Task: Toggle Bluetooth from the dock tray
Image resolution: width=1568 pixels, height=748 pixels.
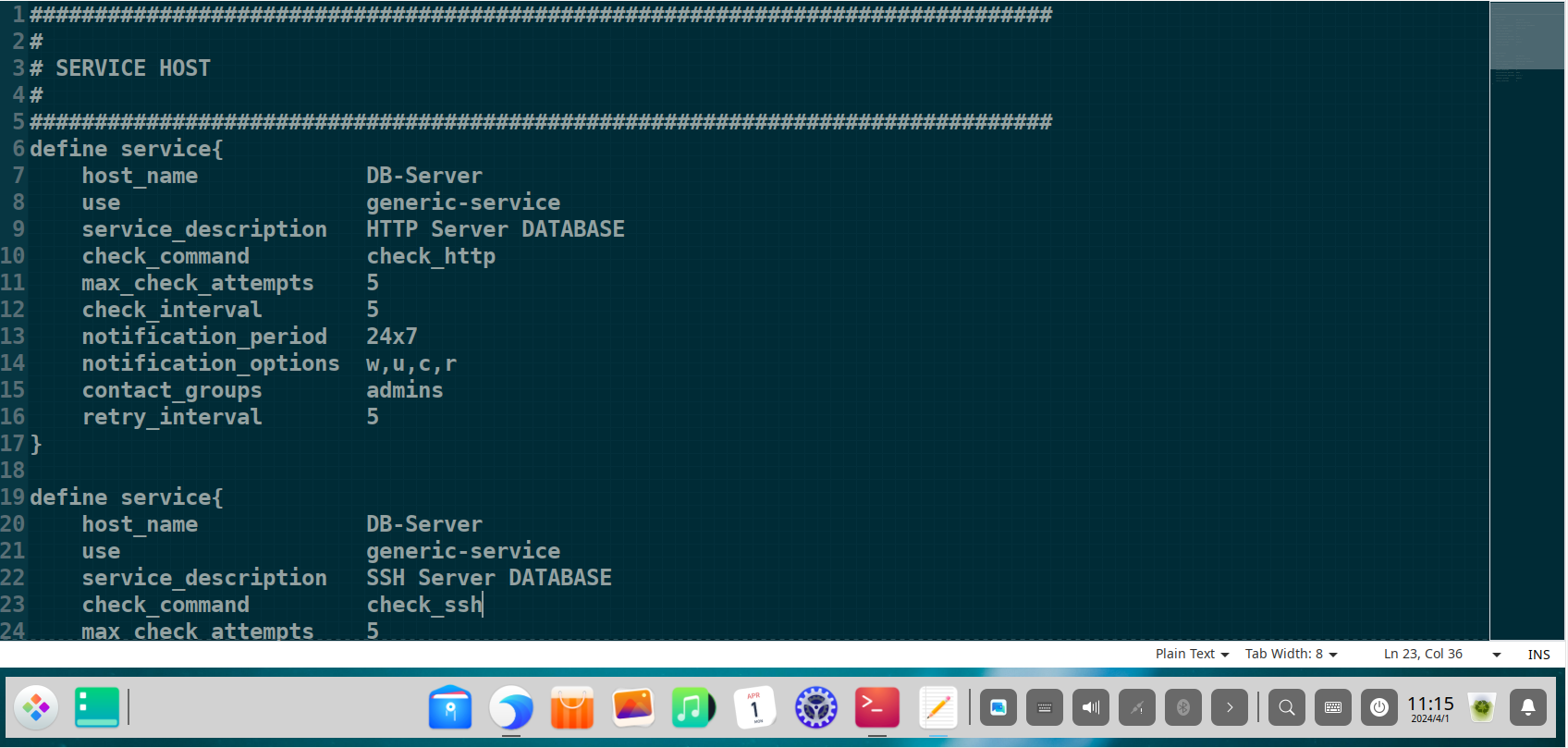Action: click(1182, 708)
